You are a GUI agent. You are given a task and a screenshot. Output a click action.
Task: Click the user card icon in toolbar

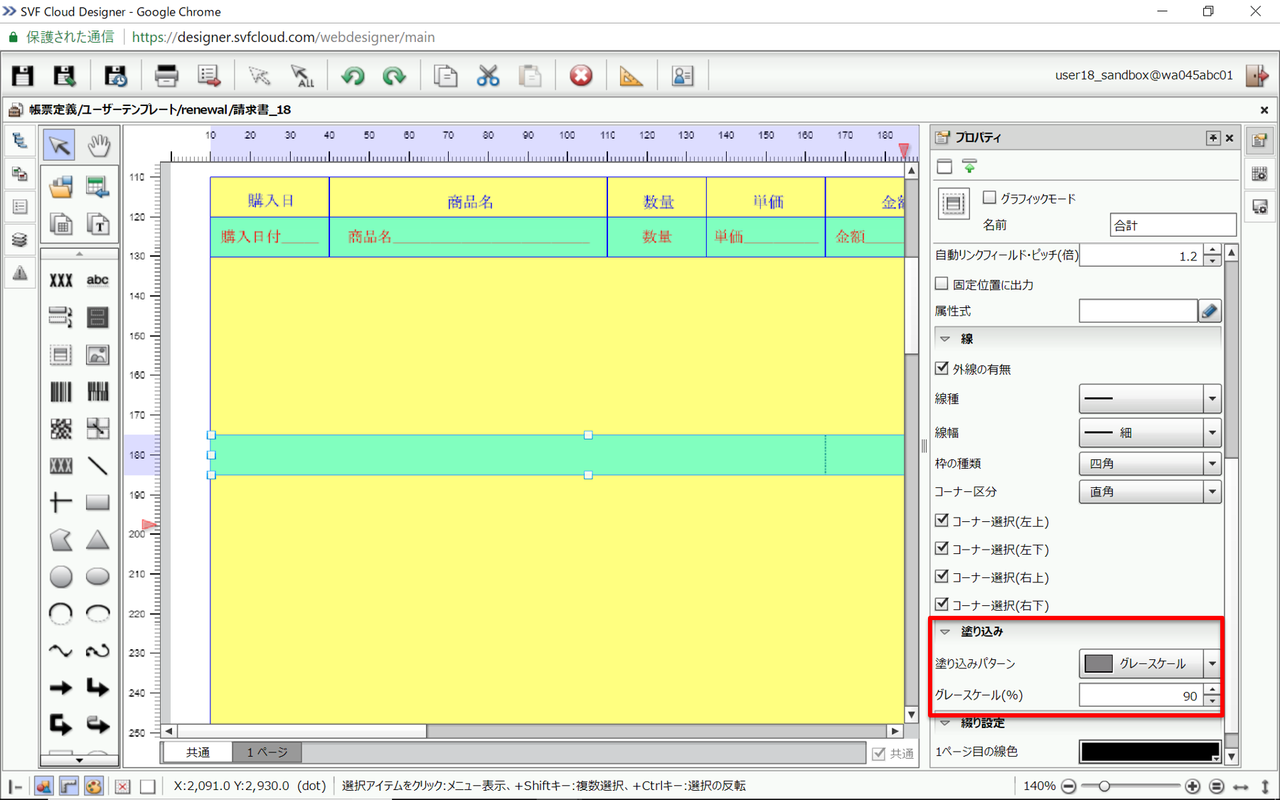coord(682,76)
